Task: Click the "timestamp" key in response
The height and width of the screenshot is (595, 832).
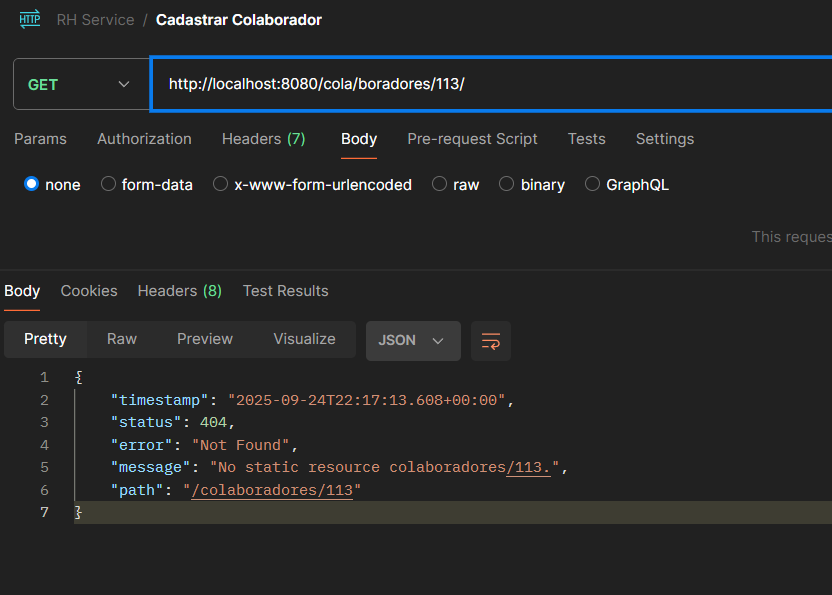Action: pos(159,400)
